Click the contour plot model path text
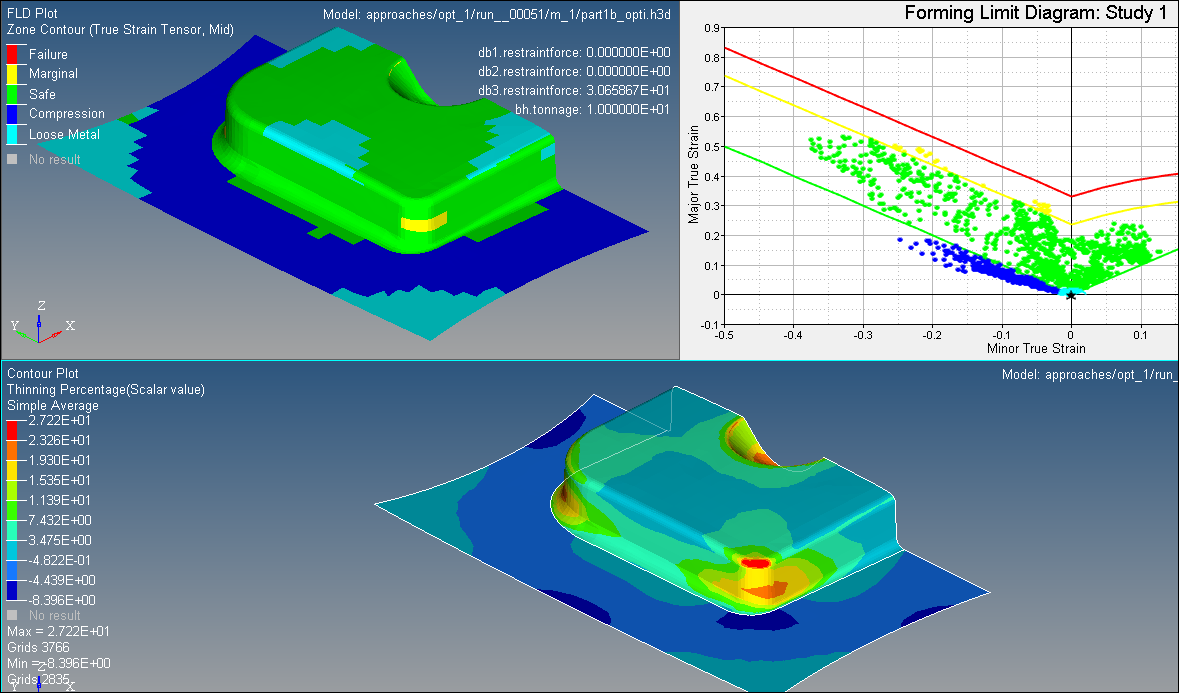 1090,374
